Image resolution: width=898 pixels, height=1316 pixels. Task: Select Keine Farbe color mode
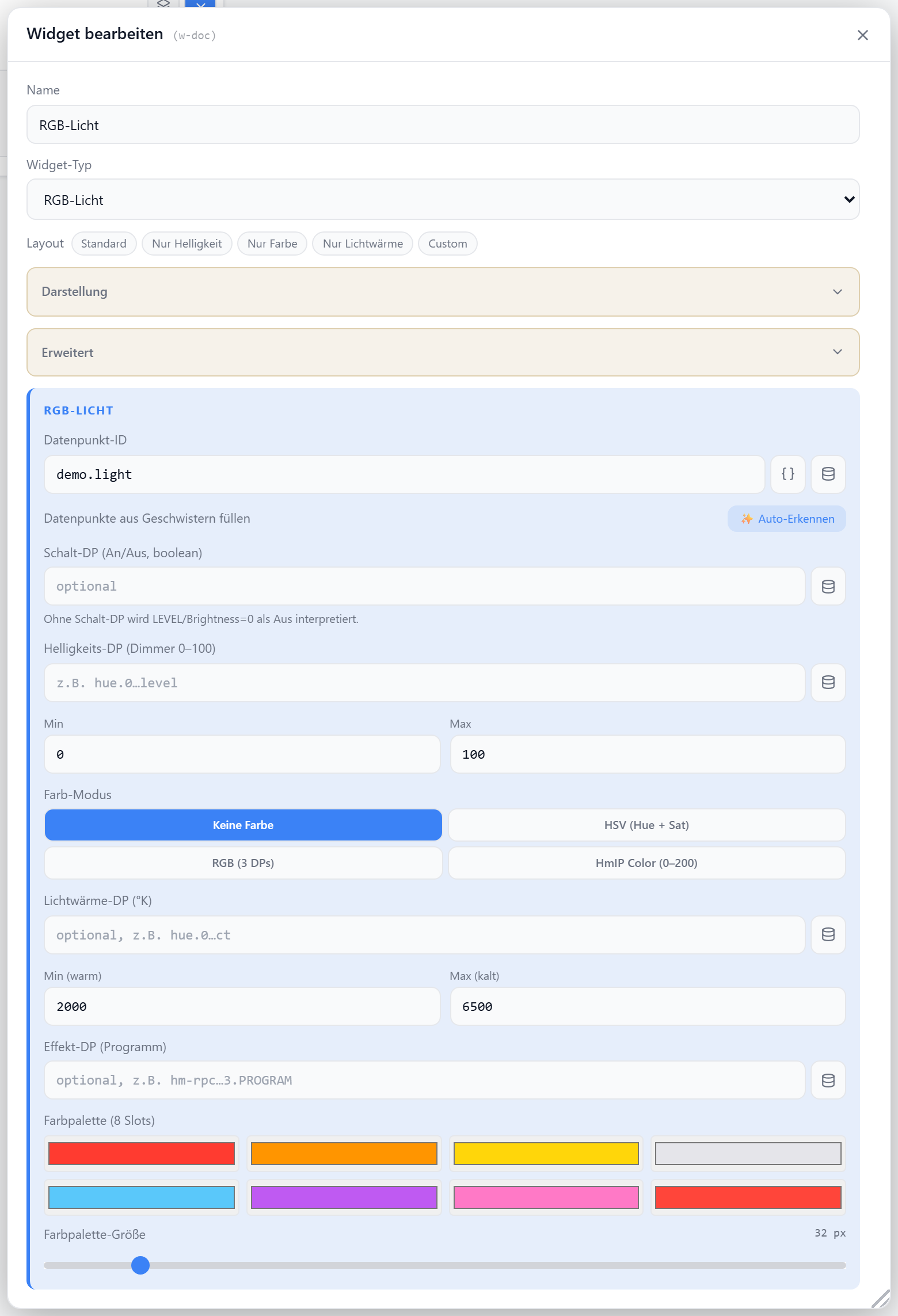[x=243, y=825]
